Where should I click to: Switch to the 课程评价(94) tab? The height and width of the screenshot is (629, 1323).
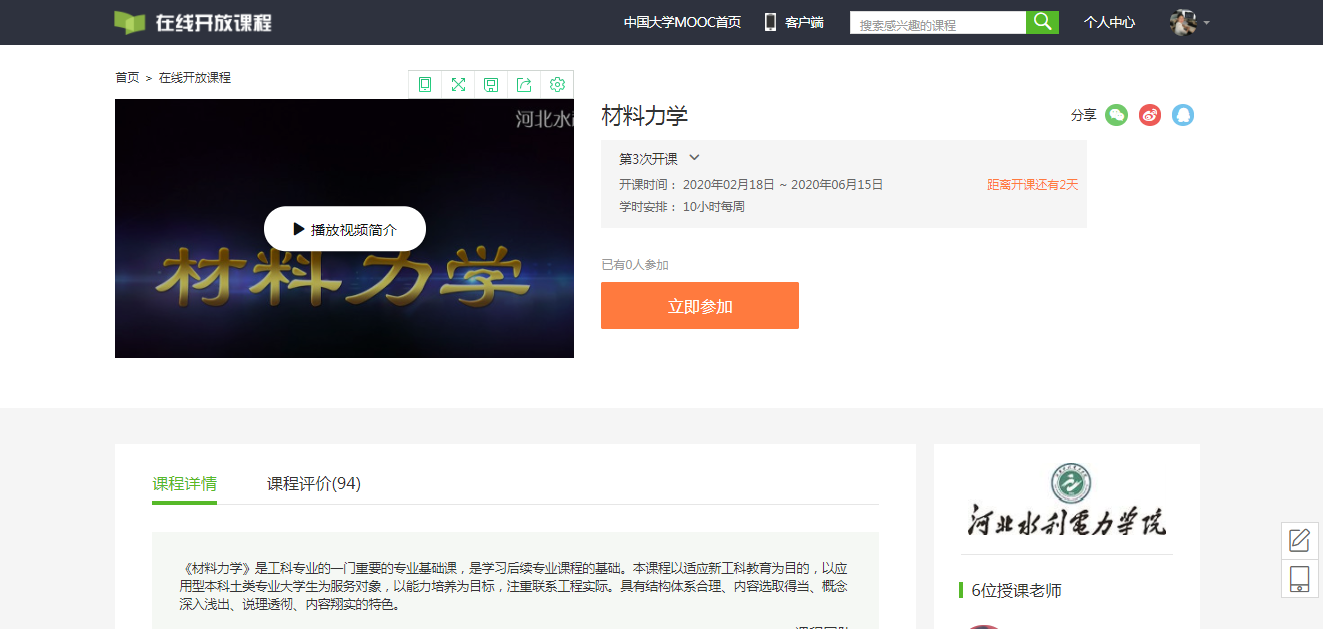coord(314,484)
